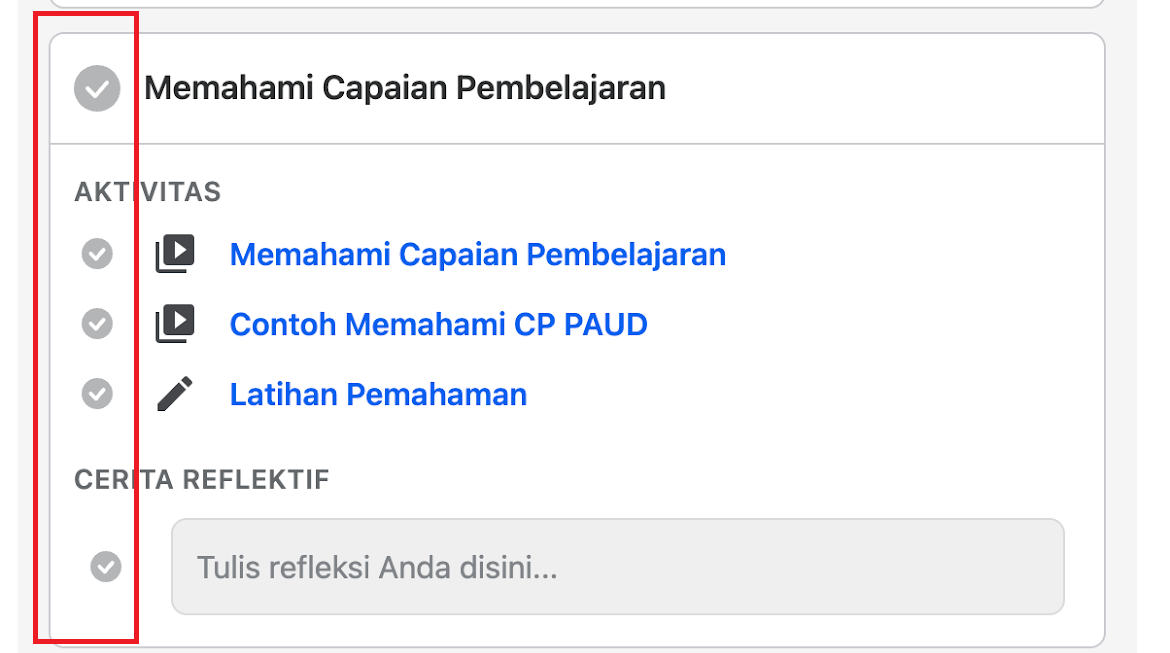Click the checkmark beside the reflection text field
1170x653 pixels.
coord(106,566)
